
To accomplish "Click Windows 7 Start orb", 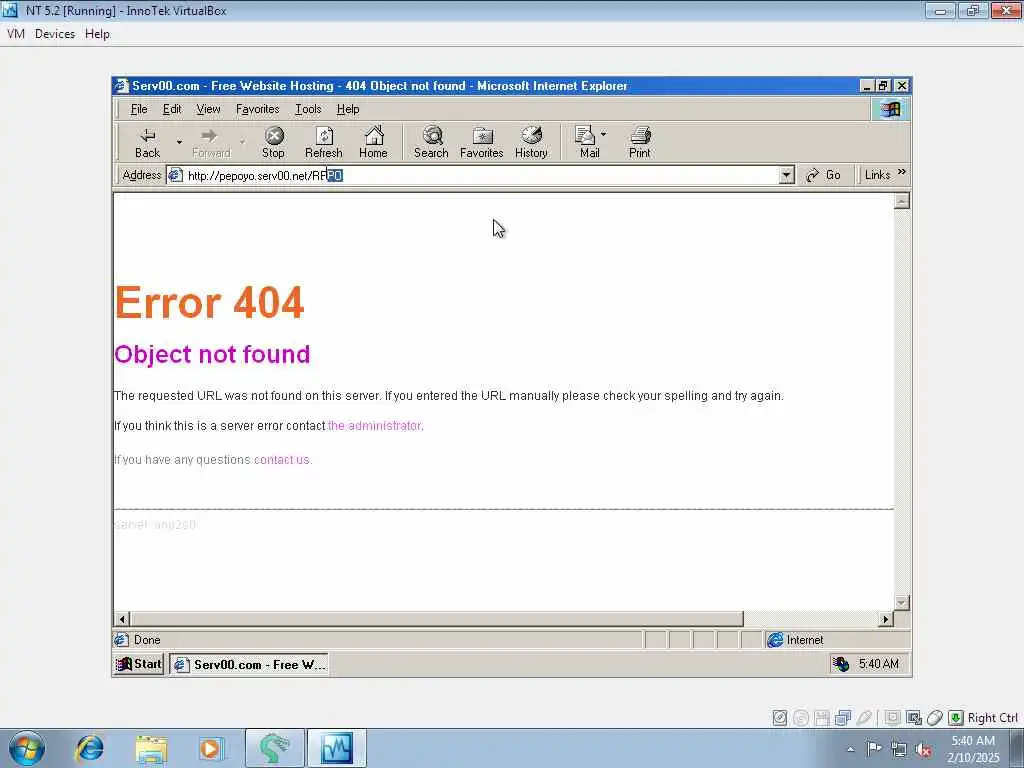I will click(27, 748).
